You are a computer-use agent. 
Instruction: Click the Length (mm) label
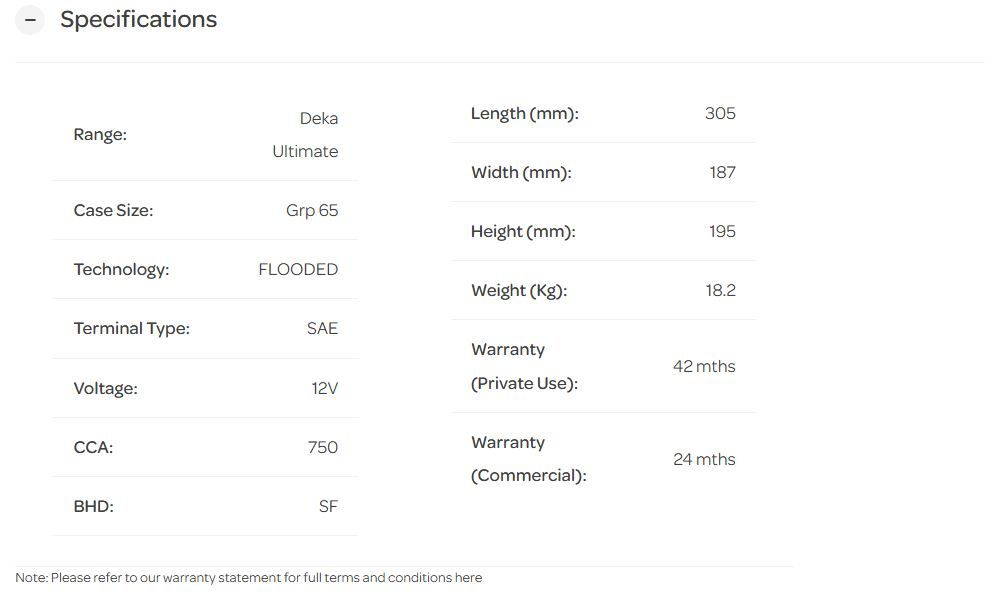pyautogui.click(x=524, y=114)
